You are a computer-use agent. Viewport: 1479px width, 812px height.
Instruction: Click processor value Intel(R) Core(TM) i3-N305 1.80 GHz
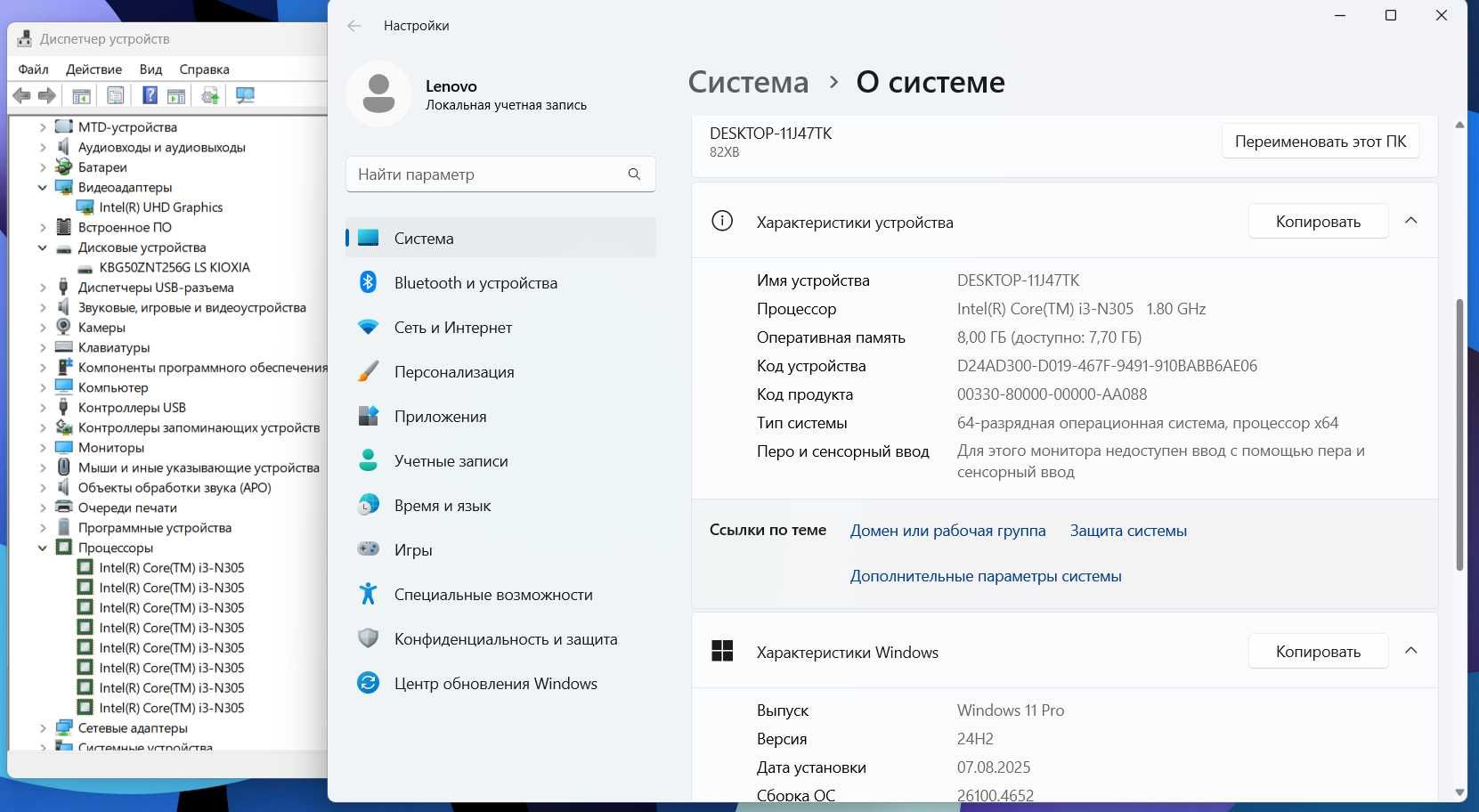(x=1081, y=309)
